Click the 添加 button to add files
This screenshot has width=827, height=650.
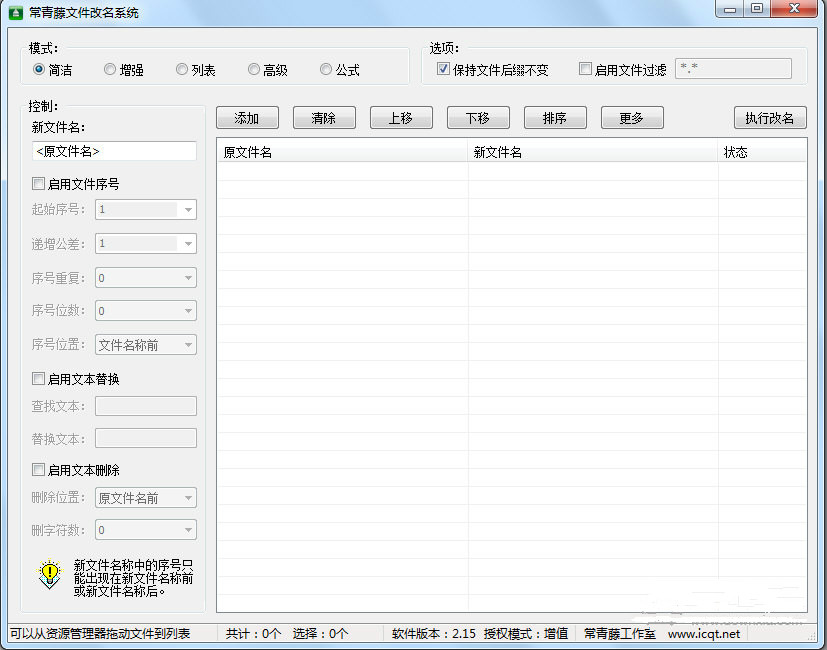pos(246,117)
